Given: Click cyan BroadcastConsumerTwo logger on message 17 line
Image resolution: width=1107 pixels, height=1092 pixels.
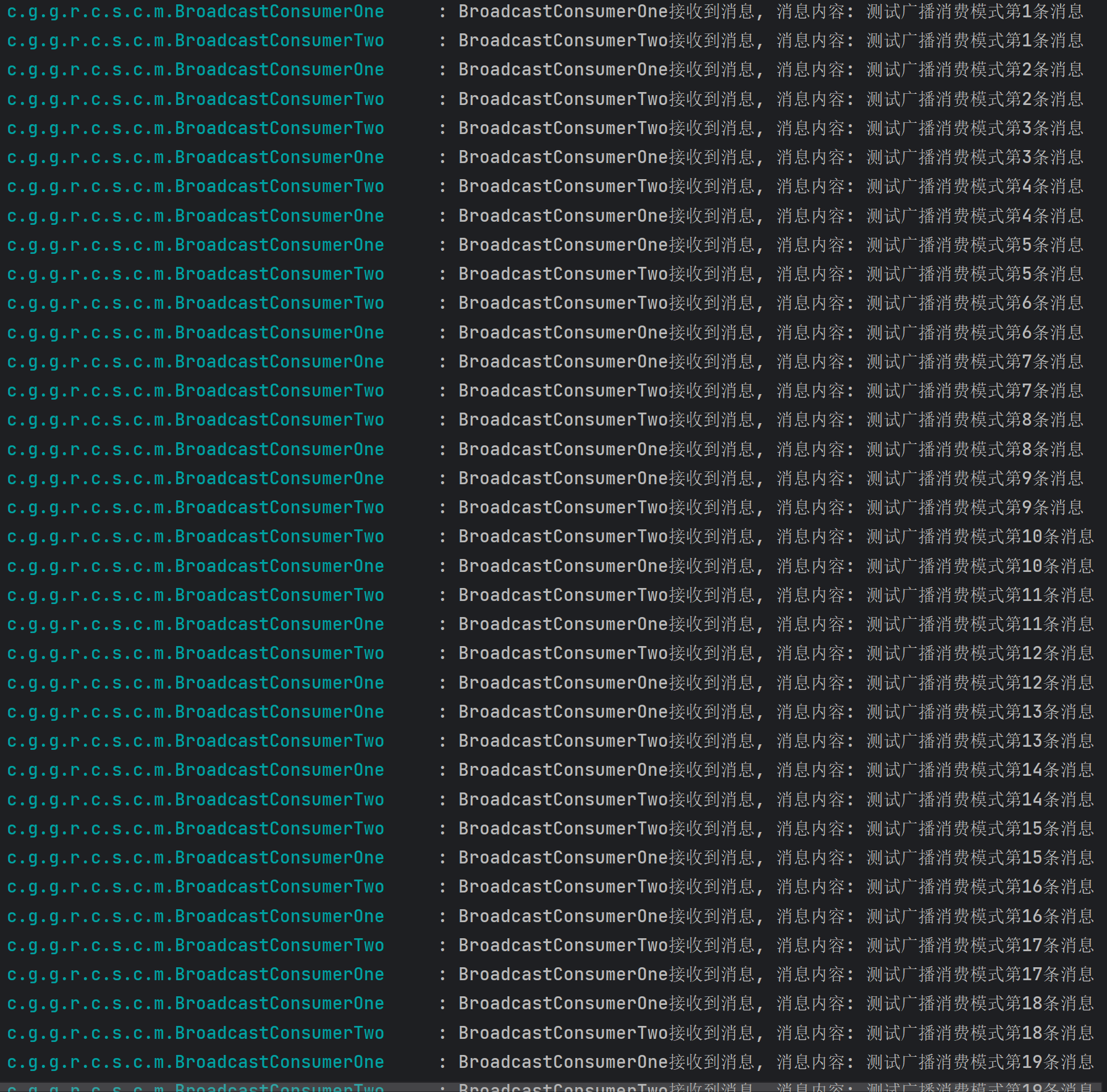Looking at the screenshot, I should (x=195, y=946).
